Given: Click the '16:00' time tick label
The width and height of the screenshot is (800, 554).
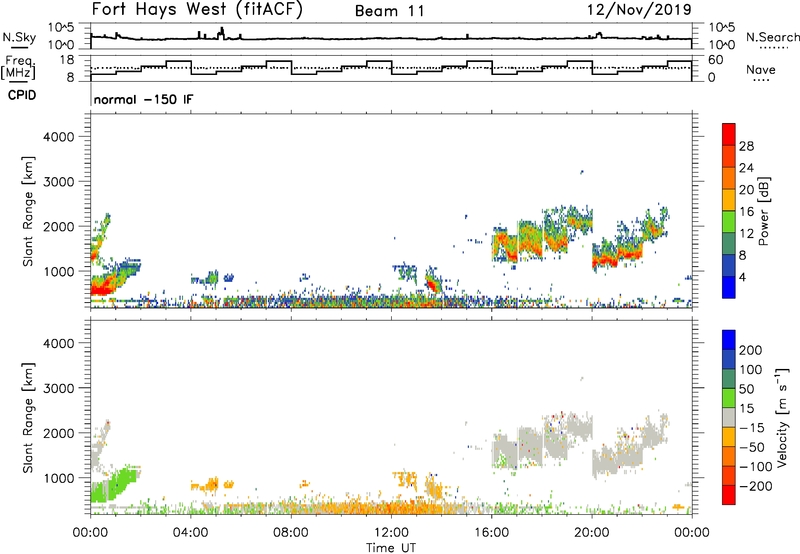Looking at the screenshot, I should 491,533.
